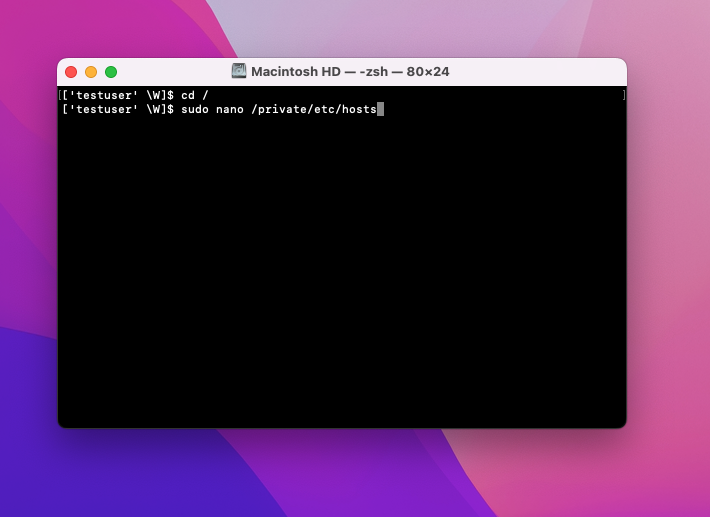
Task: Click the terminal cursor block after hosts
Action: [380, 109]
